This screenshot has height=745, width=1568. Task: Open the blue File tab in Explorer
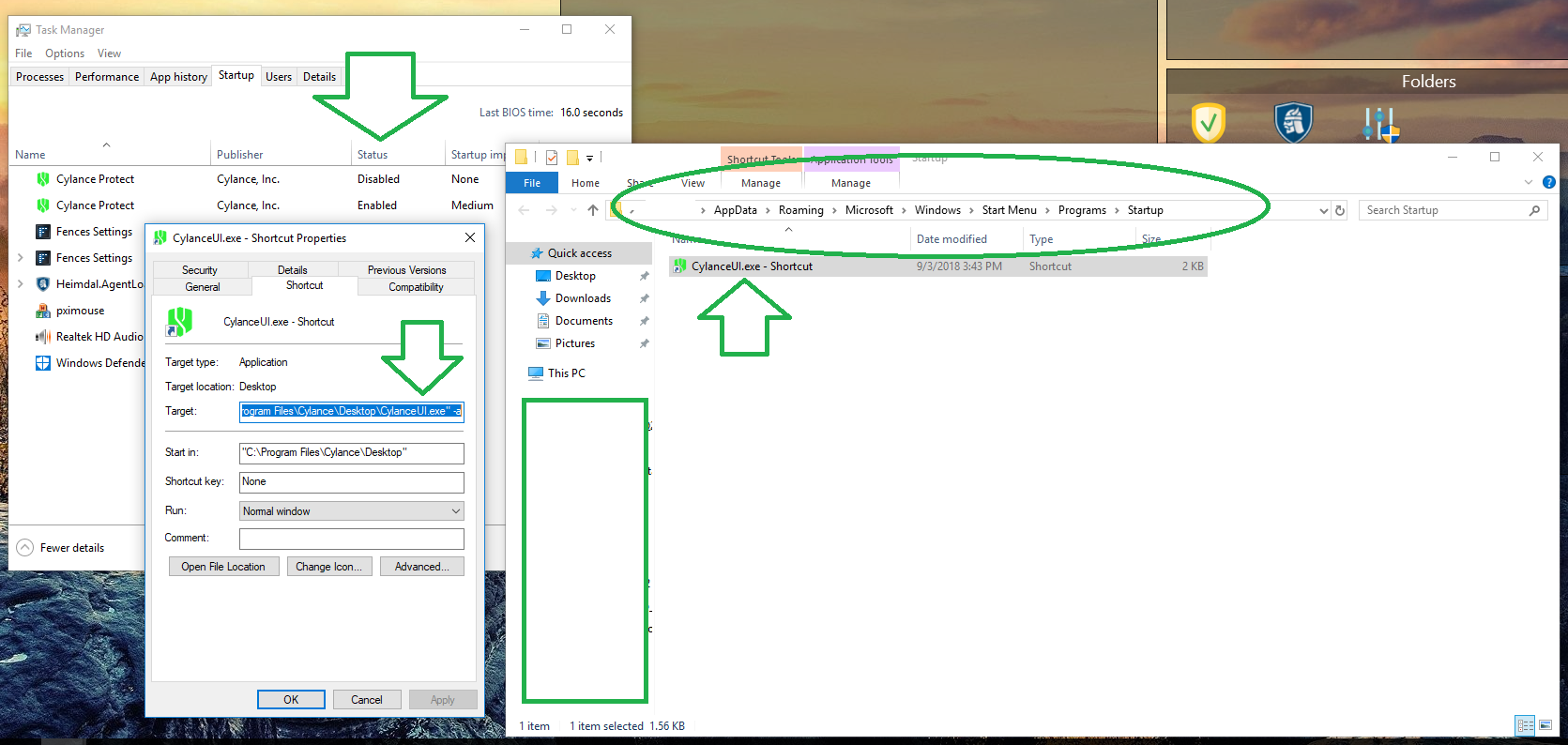click(x=532, y=183)
